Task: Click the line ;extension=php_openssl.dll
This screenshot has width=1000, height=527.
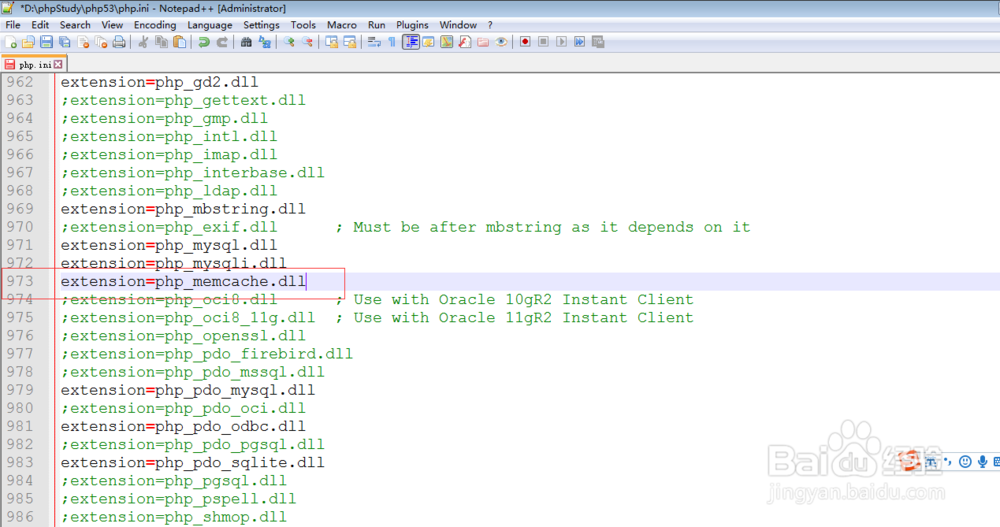Action: 183,336
